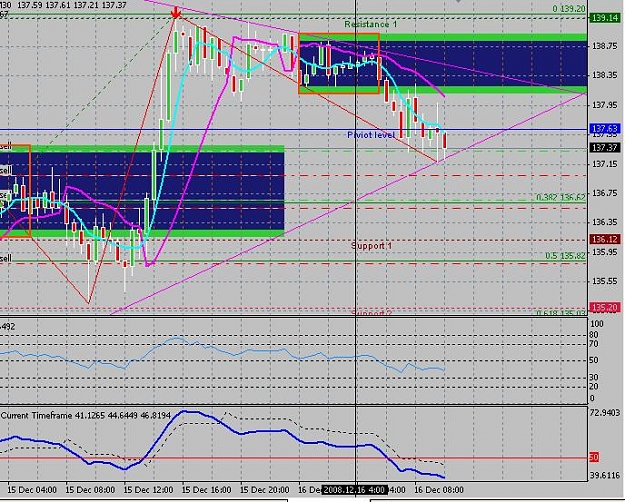This screenshot has width=625, height=502.
Task: Click the 138.75 price axis value
Action: point(604,46)
